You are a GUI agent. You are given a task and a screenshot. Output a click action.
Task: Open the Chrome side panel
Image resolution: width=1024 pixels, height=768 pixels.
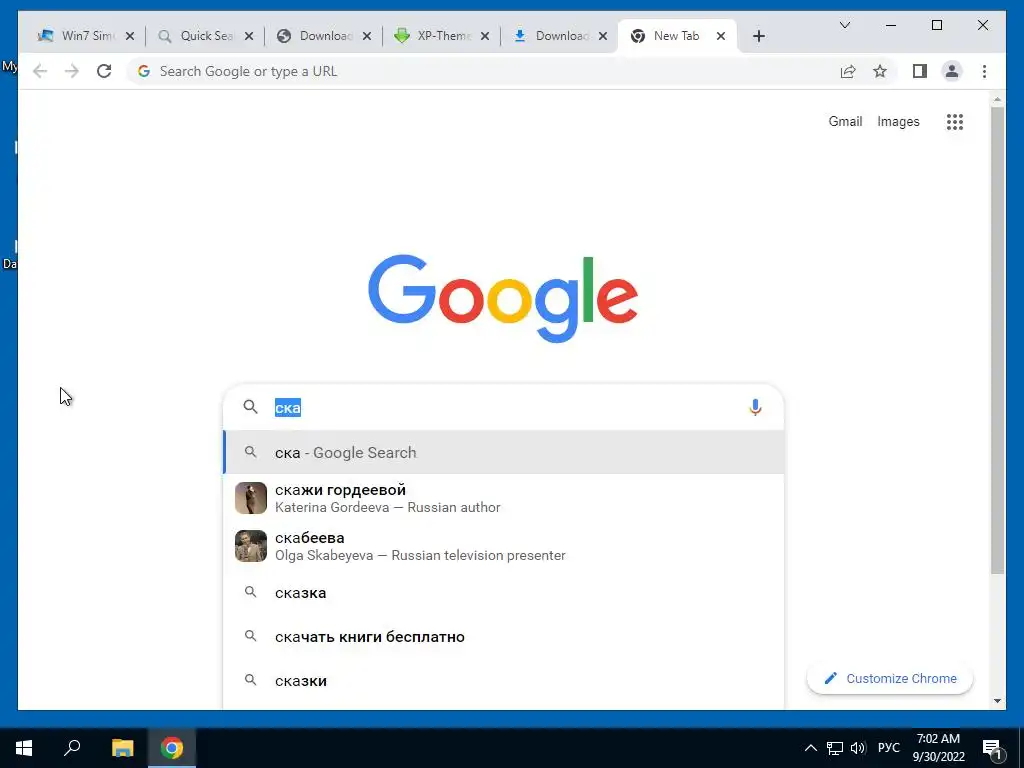920,71
